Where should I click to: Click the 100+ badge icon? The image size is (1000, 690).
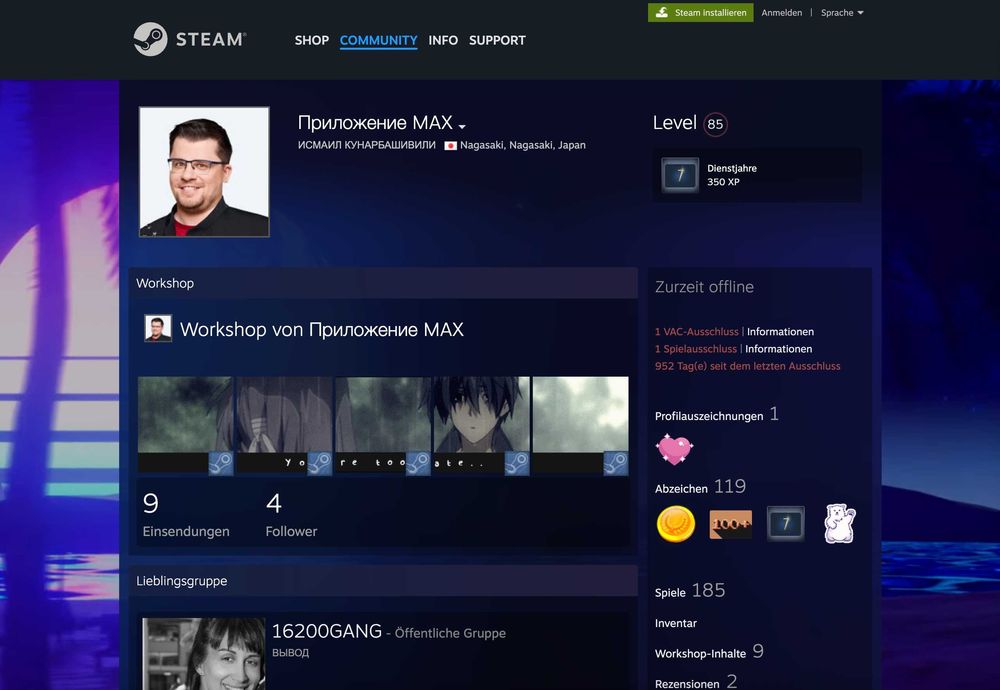(x=730, y=524)
